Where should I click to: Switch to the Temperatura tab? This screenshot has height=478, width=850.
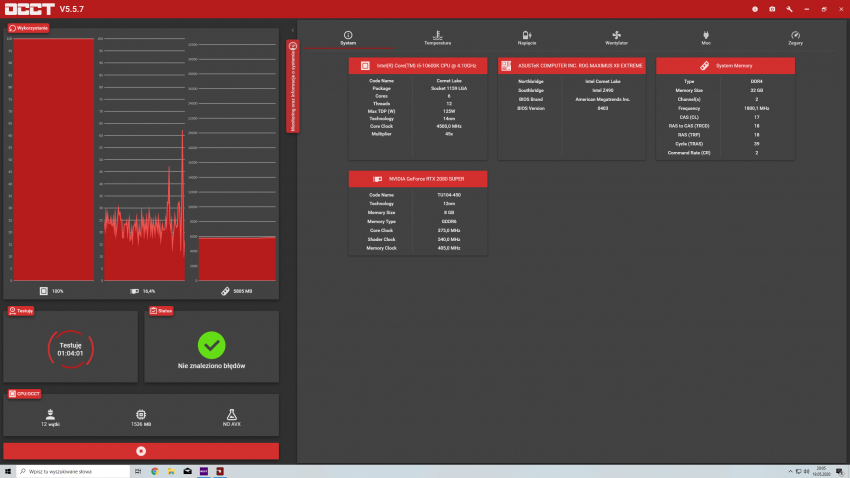pos(437,38)
